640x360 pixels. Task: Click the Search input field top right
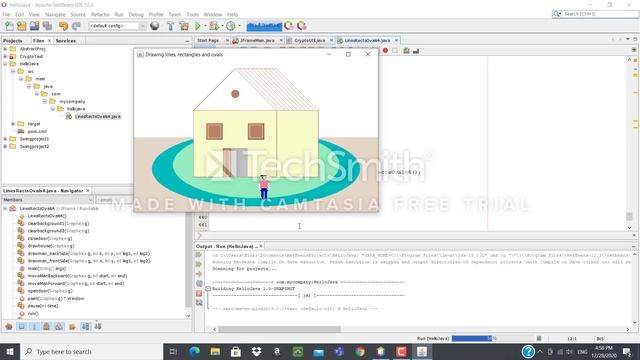click(599, 14)
